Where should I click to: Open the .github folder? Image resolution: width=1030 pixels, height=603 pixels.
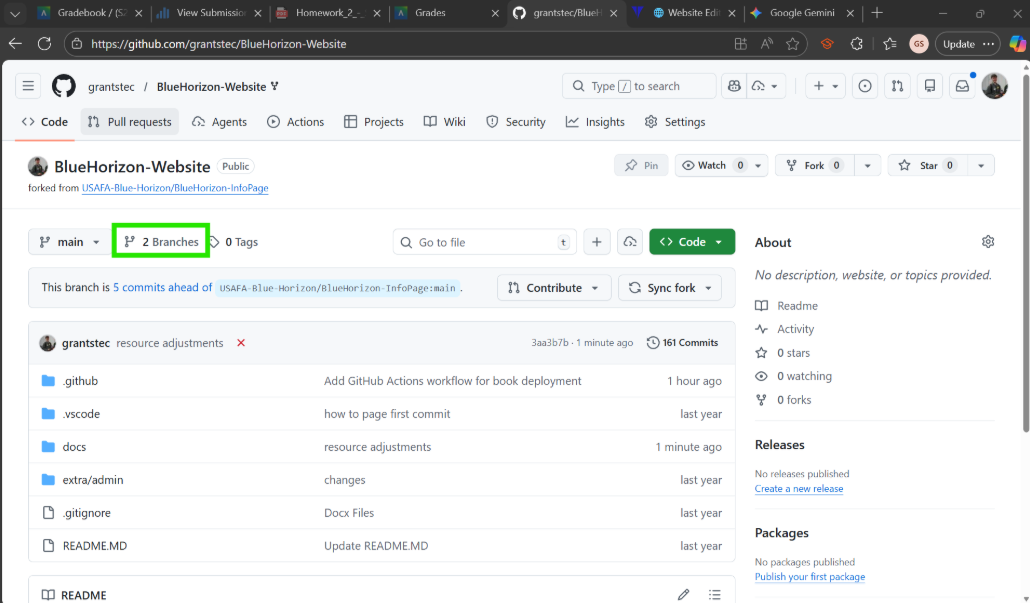(x=80, y=381)
